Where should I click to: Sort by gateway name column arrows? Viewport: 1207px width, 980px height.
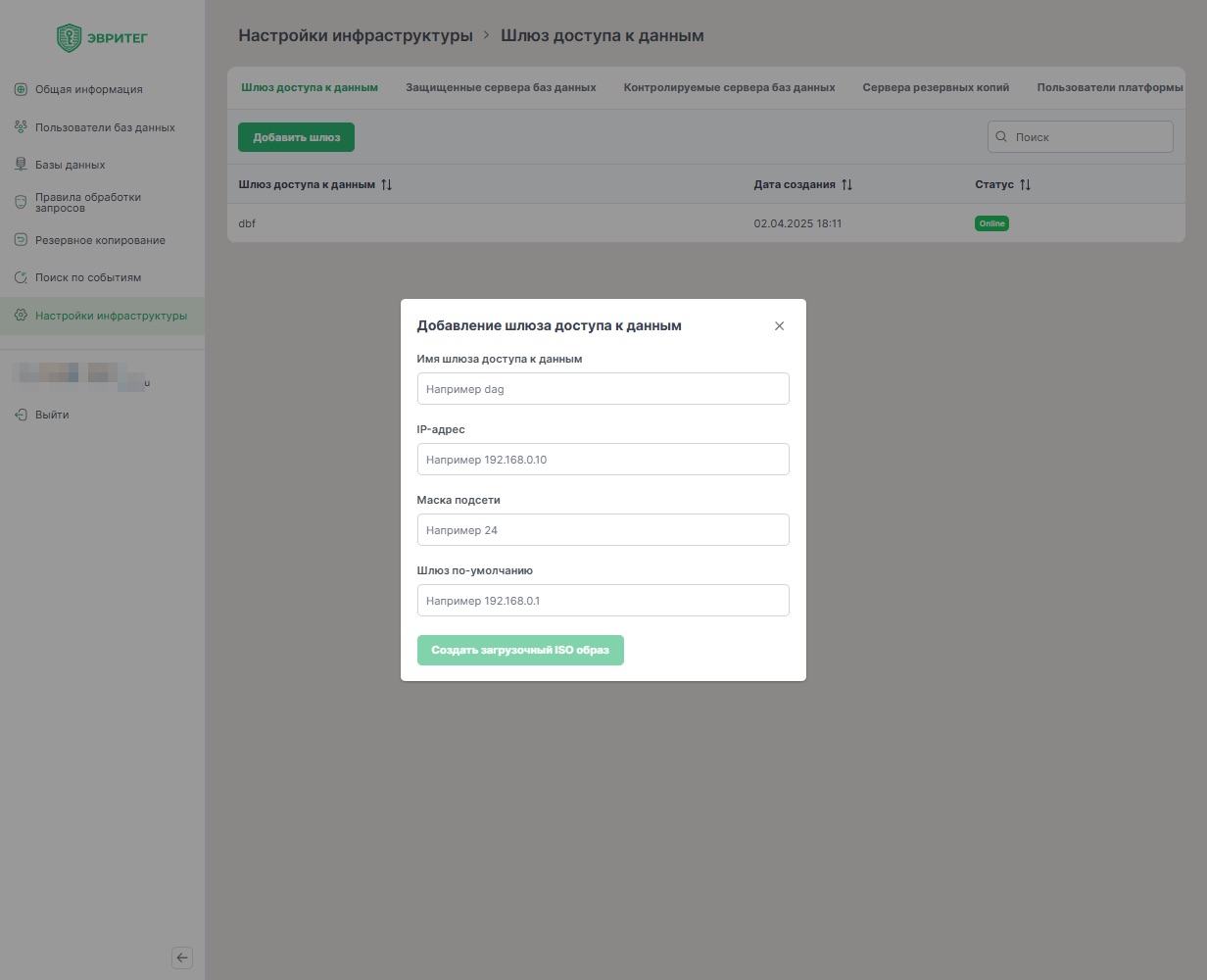386,184
